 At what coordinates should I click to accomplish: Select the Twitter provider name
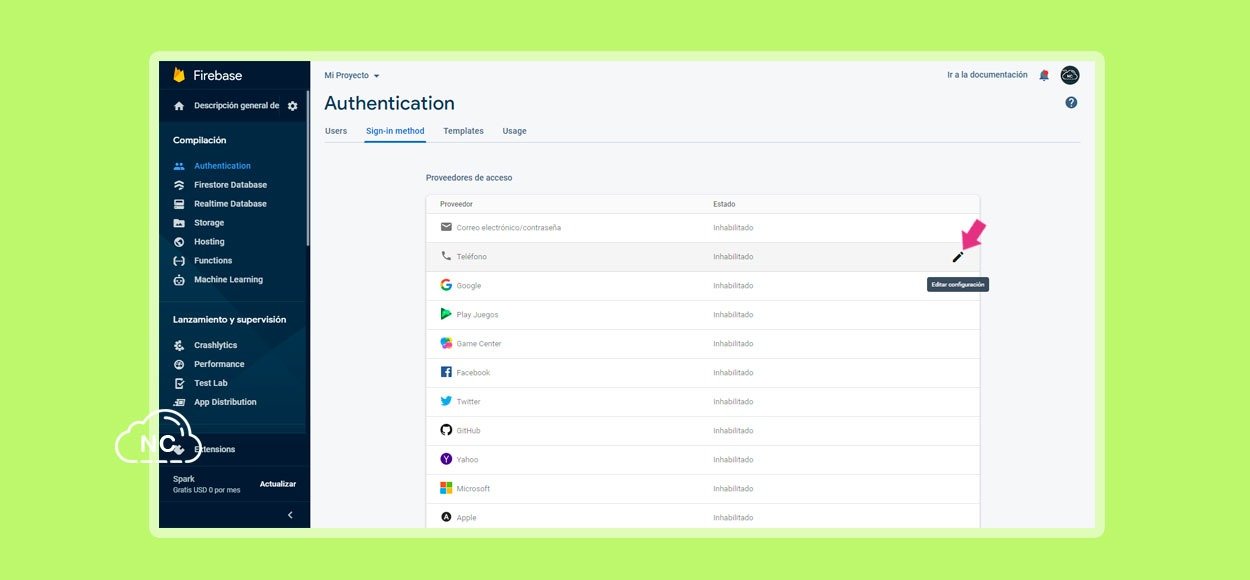(x=469, y=402)
